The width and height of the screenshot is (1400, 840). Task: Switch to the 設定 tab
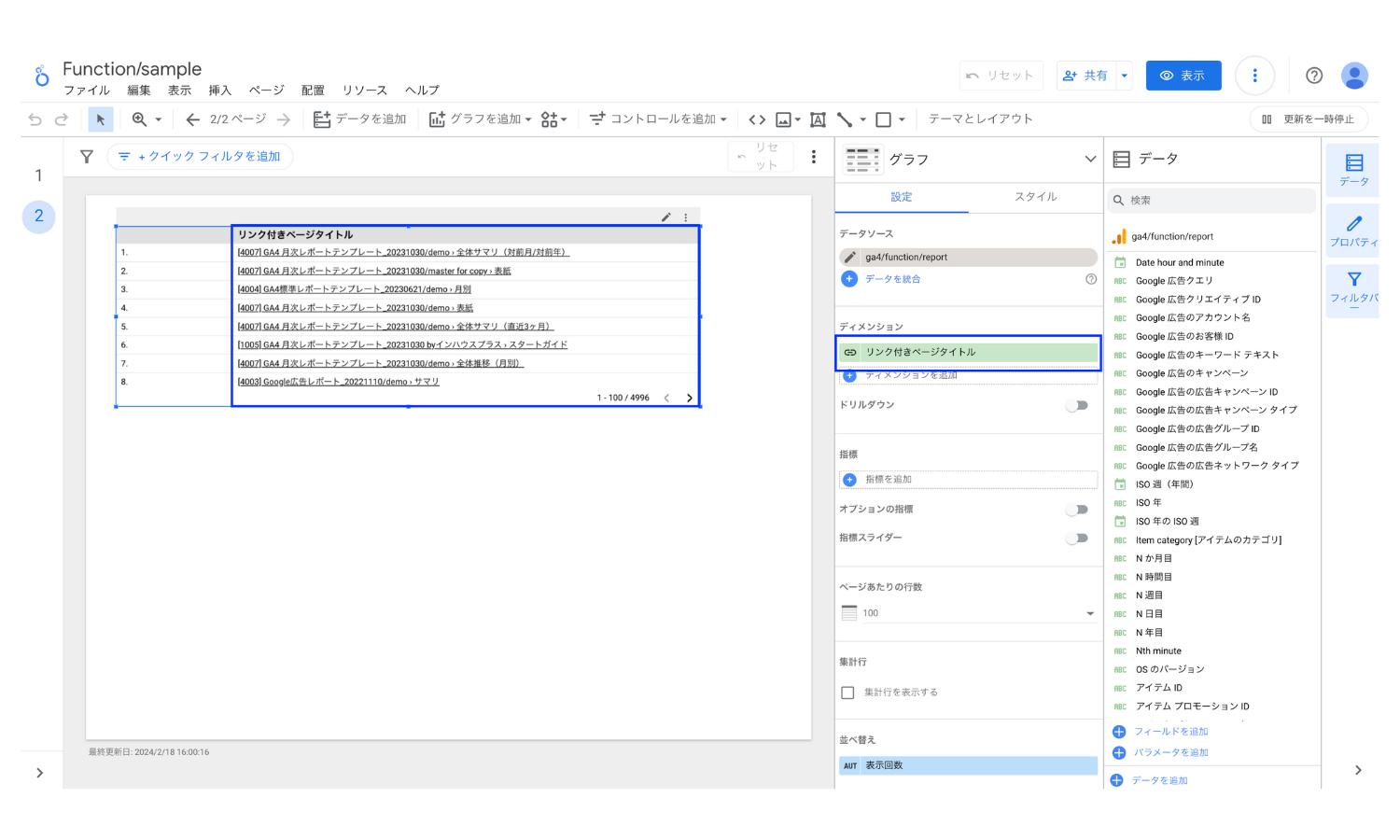(902, 197)
